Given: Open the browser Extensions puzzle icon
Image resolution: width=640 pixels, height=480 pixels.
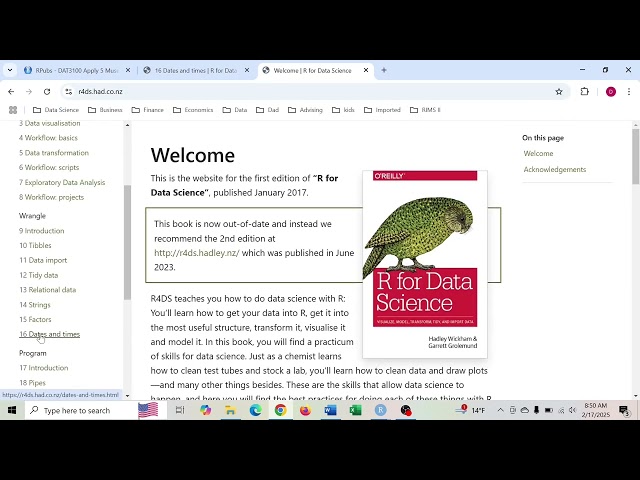Looking at the screenshot, I should click(x=585, y=91).
